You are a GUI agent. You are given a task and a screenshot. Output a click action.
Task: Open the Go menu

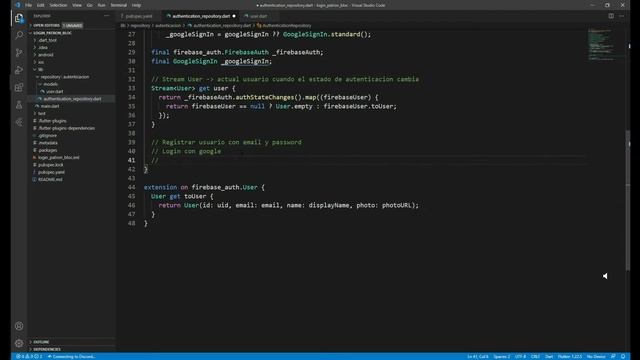(89, 5)
